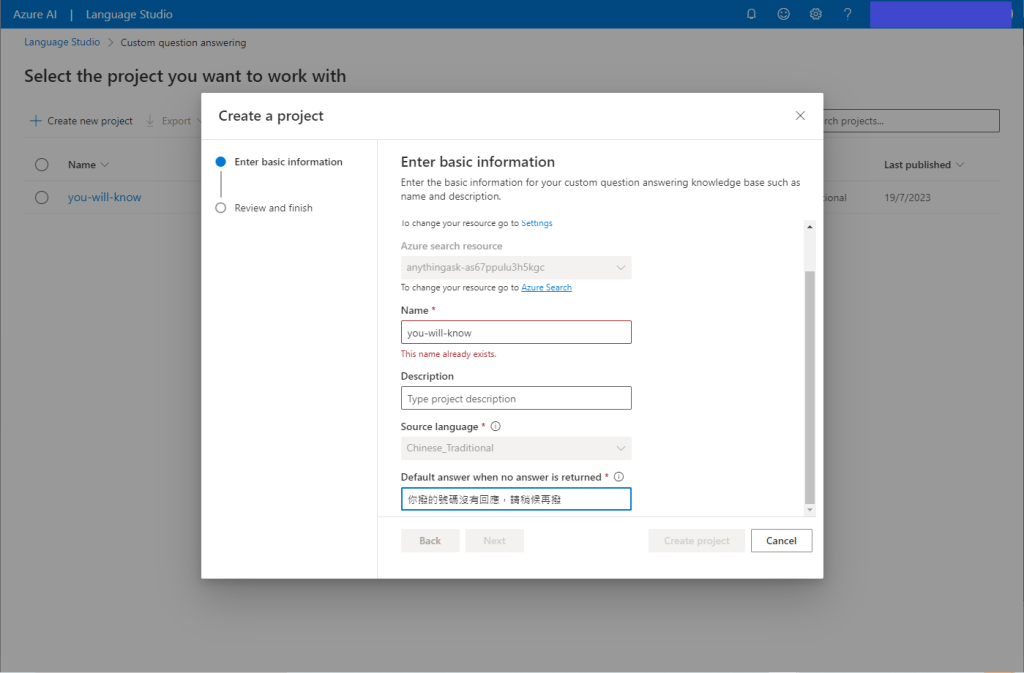Click the feedback smiley icon
The image size is (1024, 673).
(x=784, y=14)
